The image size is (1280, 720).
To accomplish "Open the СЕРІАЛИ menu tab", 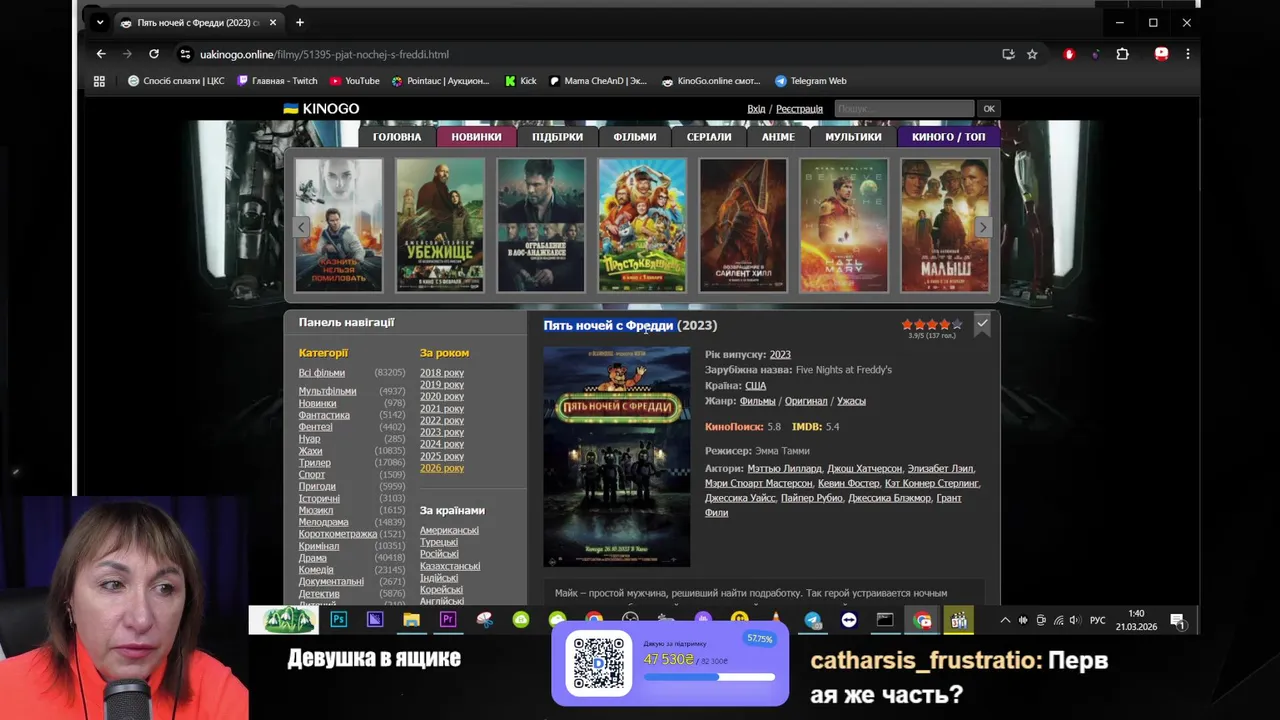I will coord(709,137).
